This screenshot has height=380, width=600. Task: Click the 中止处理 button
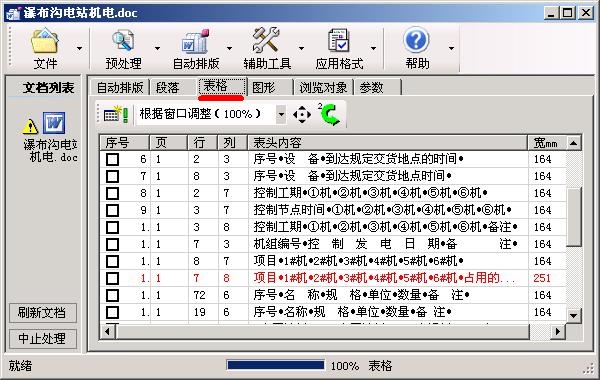click(x=42, y=338)
